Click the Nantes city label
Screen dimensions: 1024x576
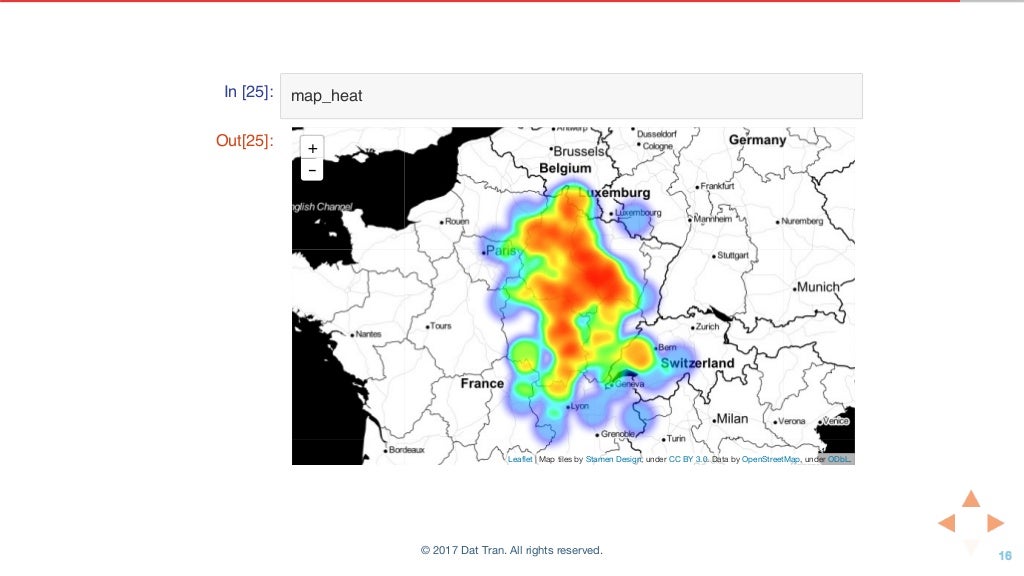(368, 334)
